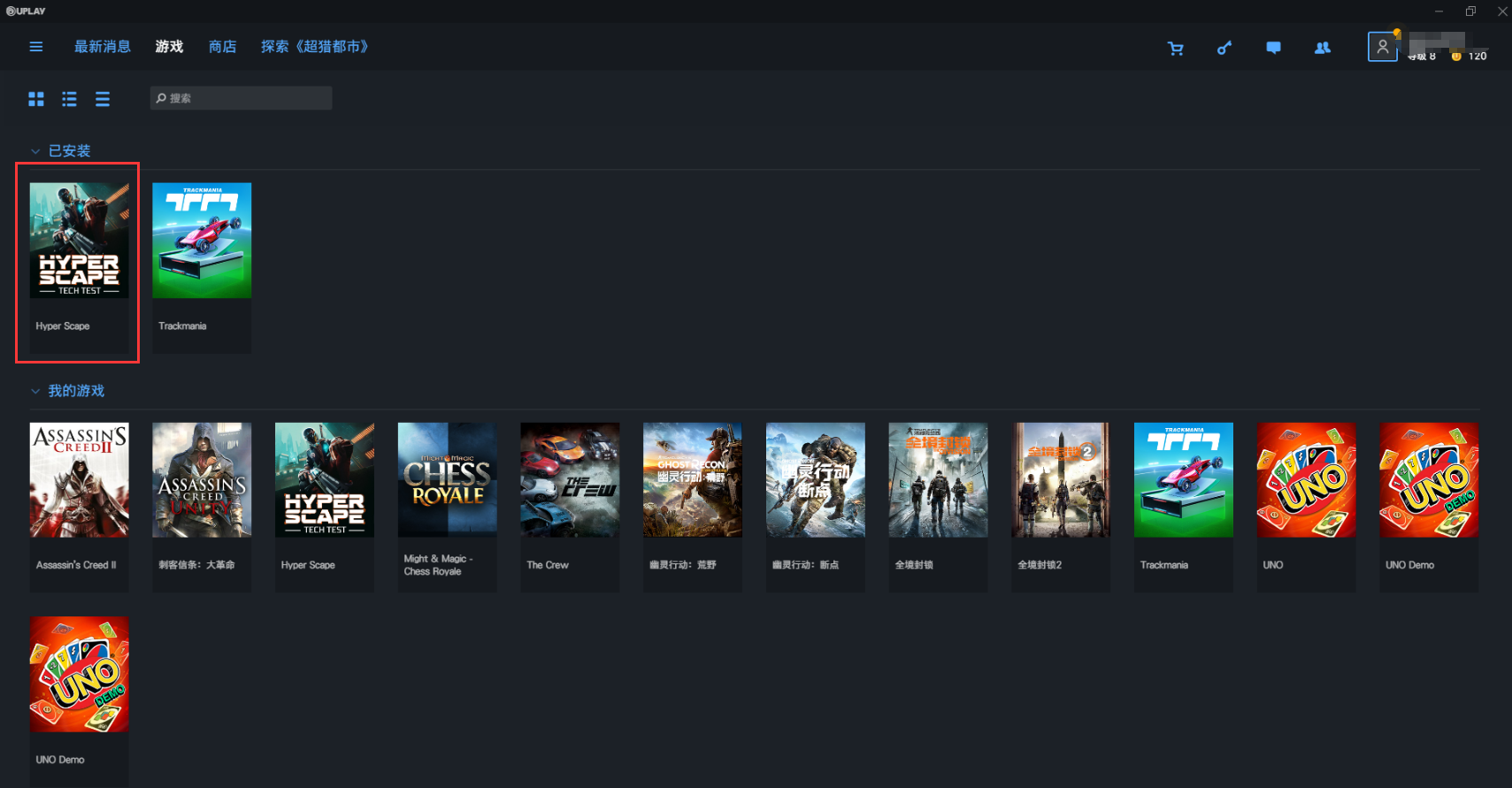Click the 已安装 section heading
Image resolution: width=1512 pixels, height=788 pixels.
(69, 151)
